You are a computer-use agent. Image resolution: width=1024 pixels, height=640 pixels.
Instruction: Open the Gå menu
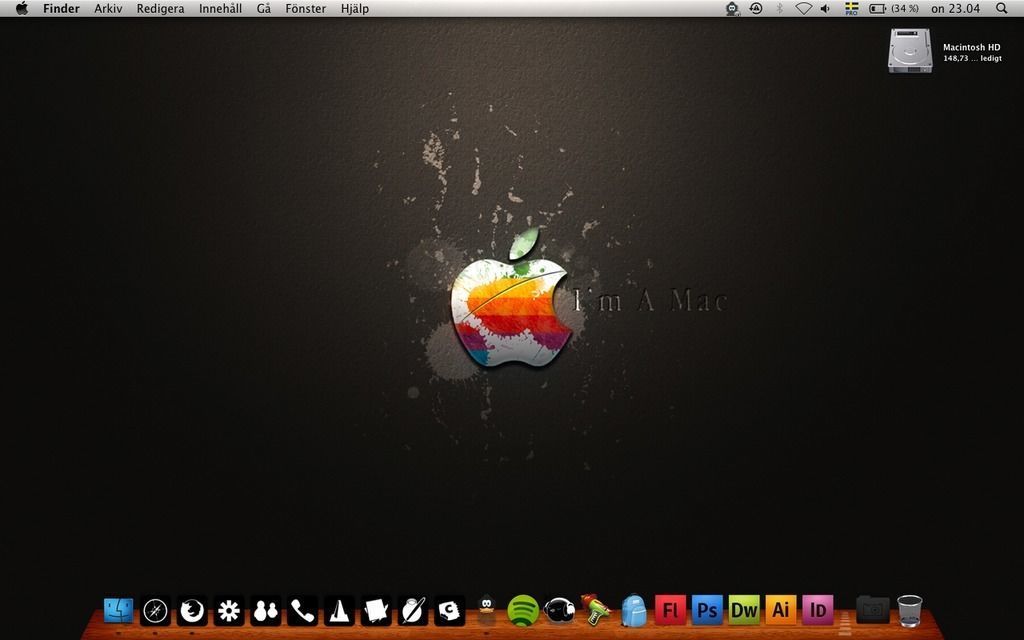pos(264,8)
